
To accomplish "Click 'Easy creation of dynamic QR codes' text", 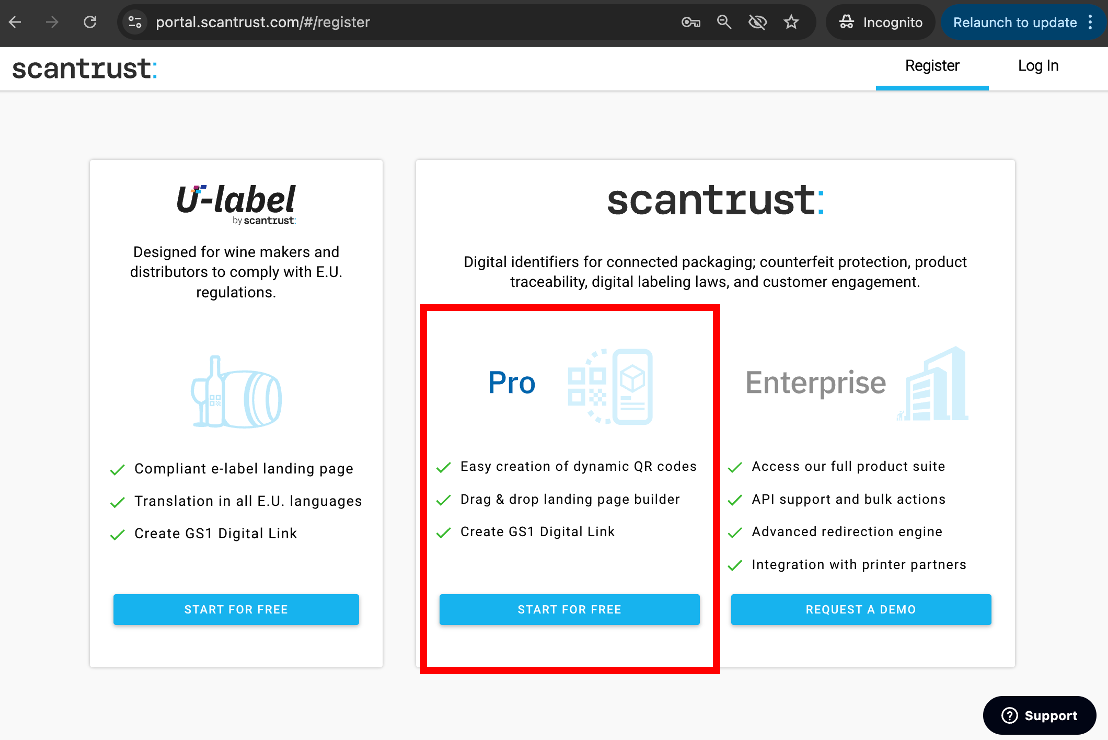I will pos(578,466).
